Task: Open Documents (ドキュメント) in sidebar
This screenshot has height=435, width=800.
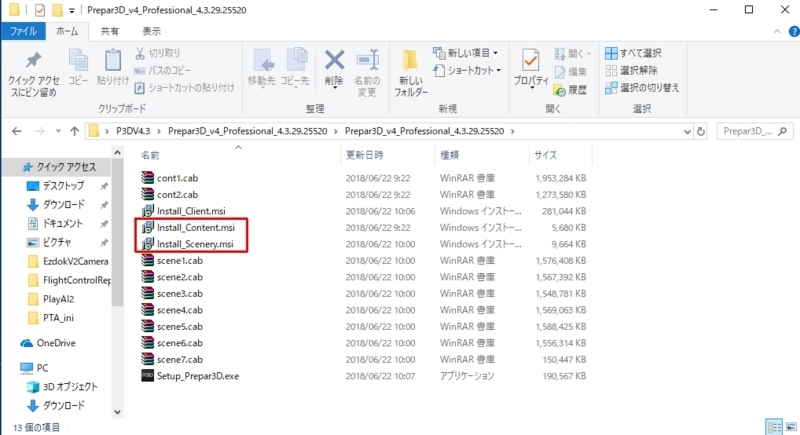Action: click(x=62, y=223)
